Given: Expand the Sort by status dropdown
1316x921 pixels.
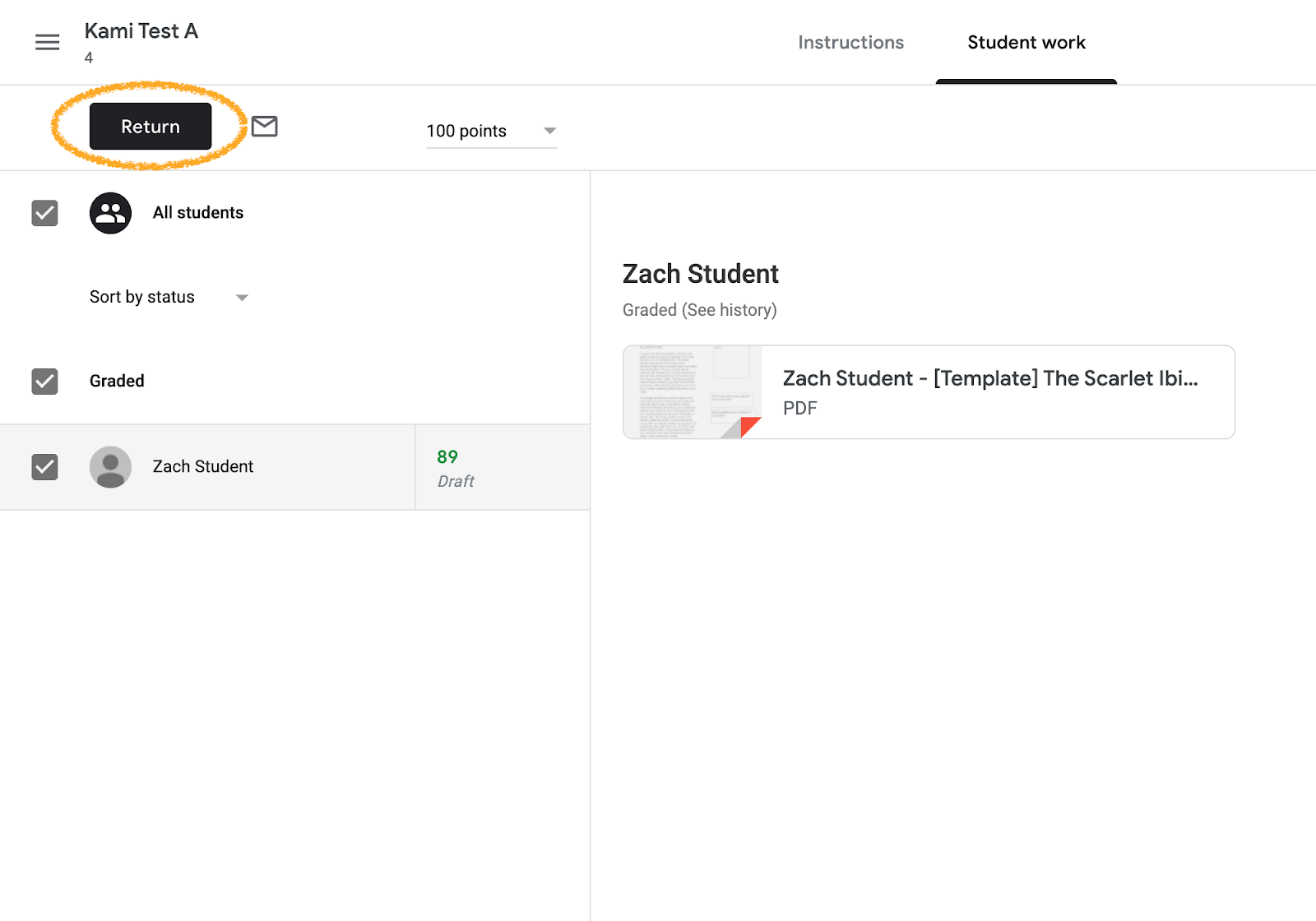Looking at the screenshot, I should [169, 297].
